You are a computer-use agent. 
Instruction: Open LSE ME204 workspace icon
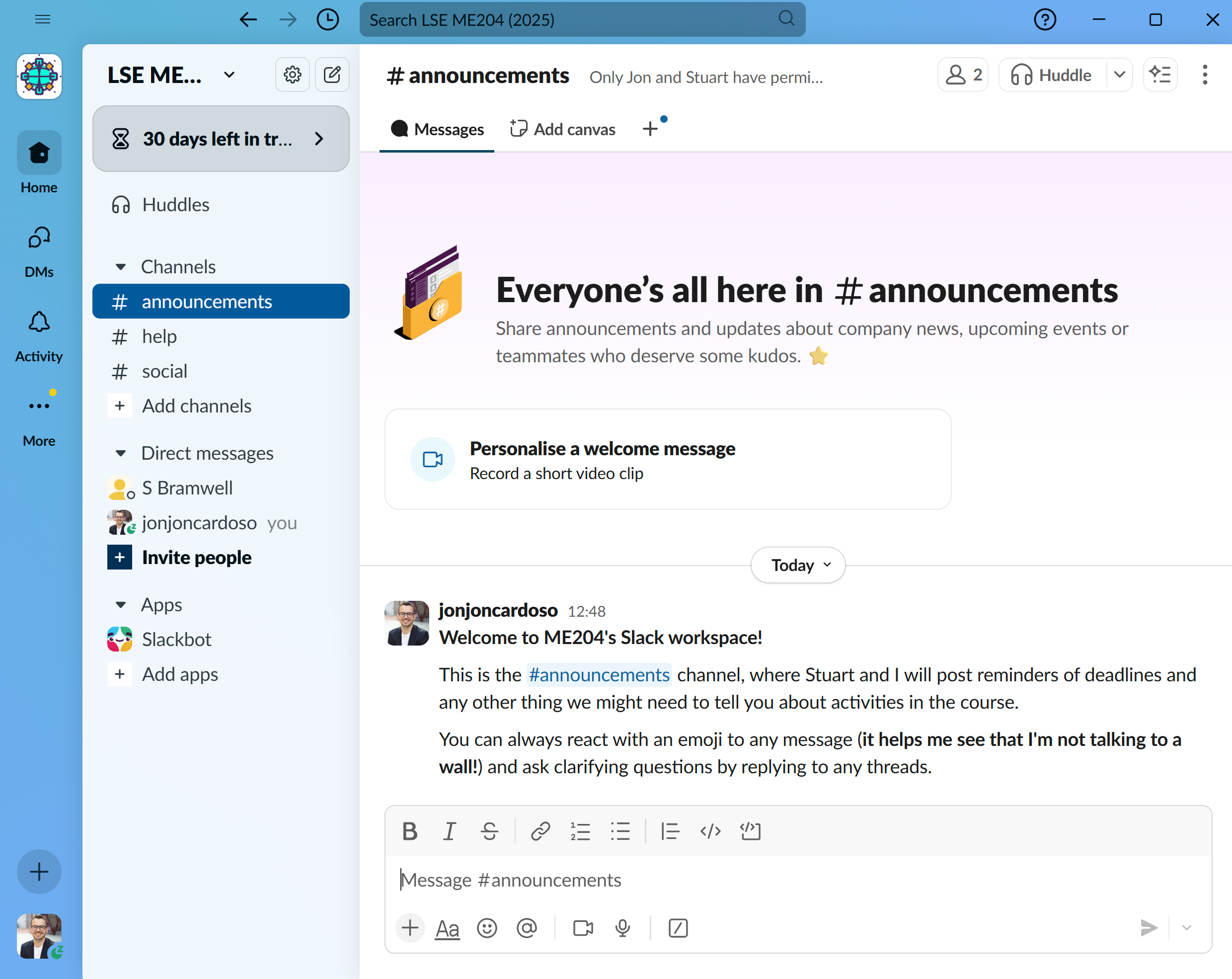pos(39,76)
